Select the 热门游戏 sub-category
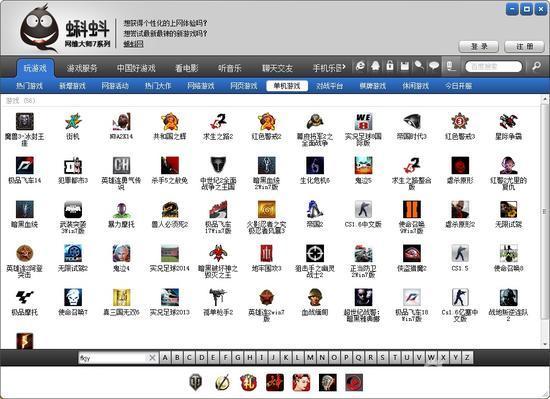550x399 pixels. coord(29,86)
